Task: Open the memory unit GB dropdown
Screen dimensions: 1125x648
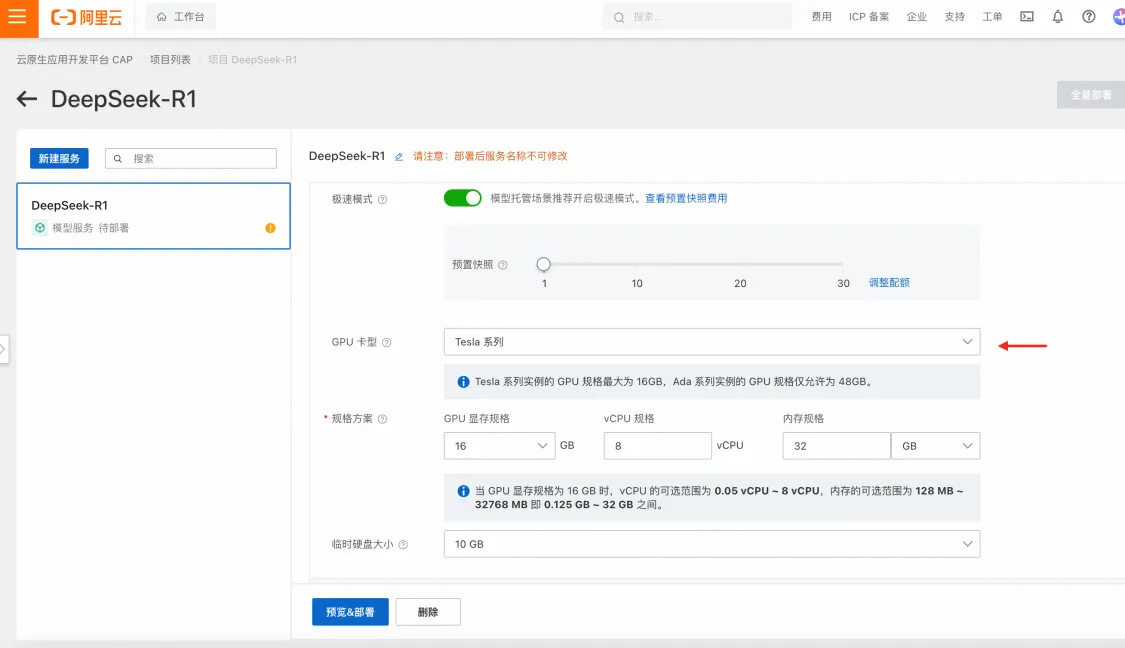Action: (x=935, y=445)
